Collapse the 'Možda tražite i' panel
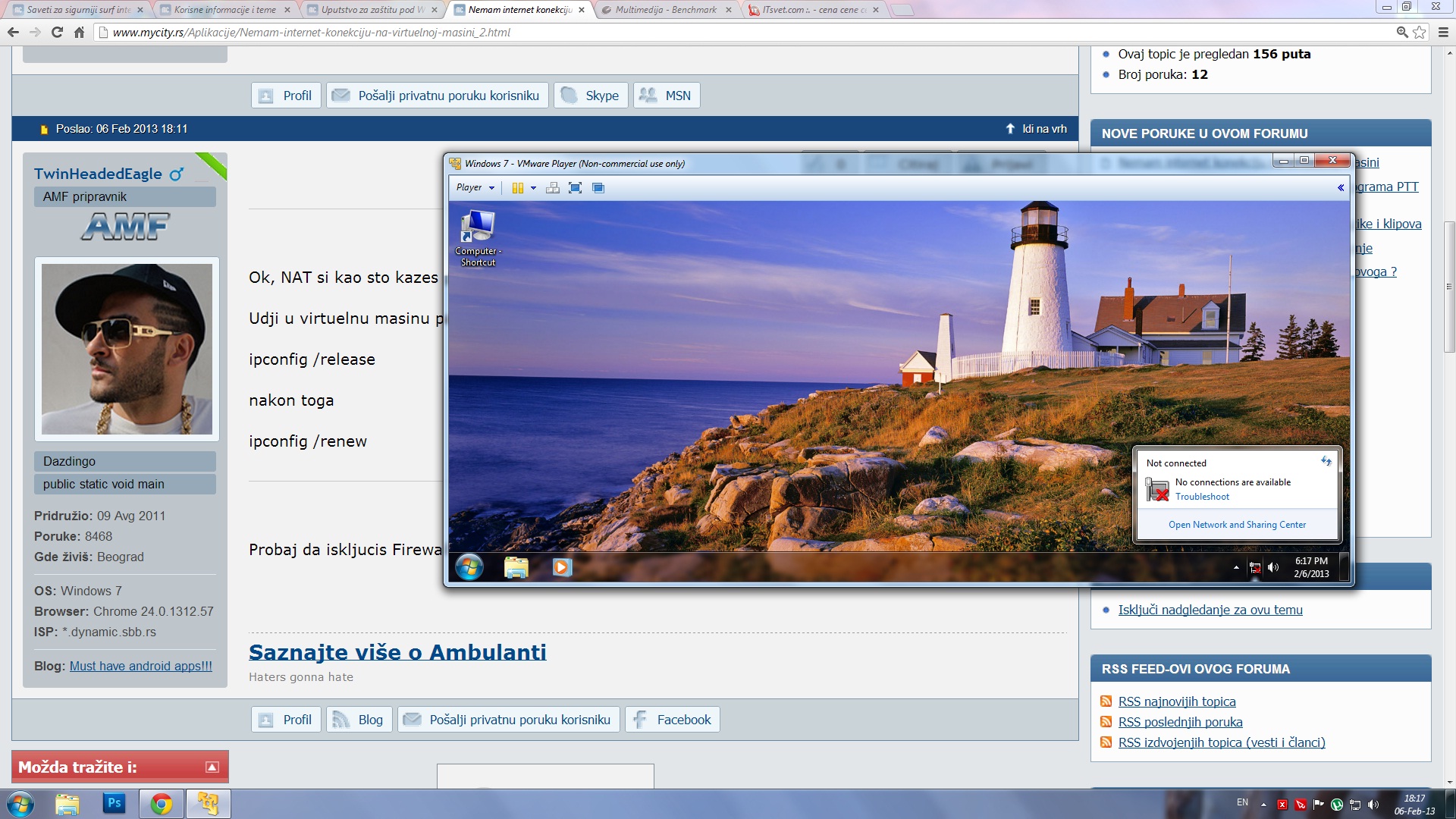1456x819 pixels. pos(212,767)
